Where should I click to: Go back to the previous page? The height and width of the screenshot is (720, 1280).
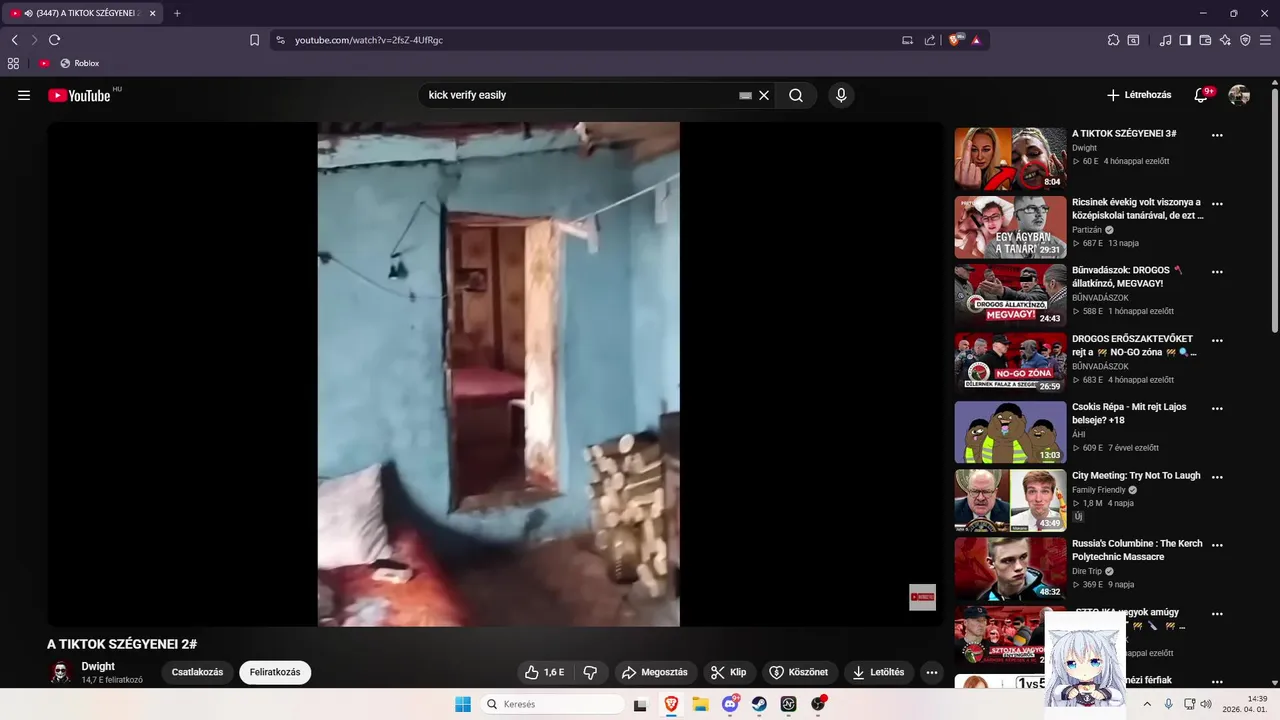[14, 40]
